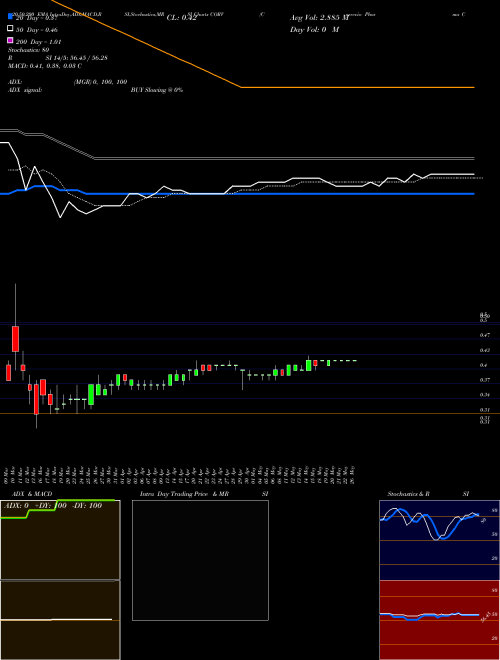Click the lower MACD panel under ADX
The height and width of the screenshot is (660, 500).
point(60,620)
